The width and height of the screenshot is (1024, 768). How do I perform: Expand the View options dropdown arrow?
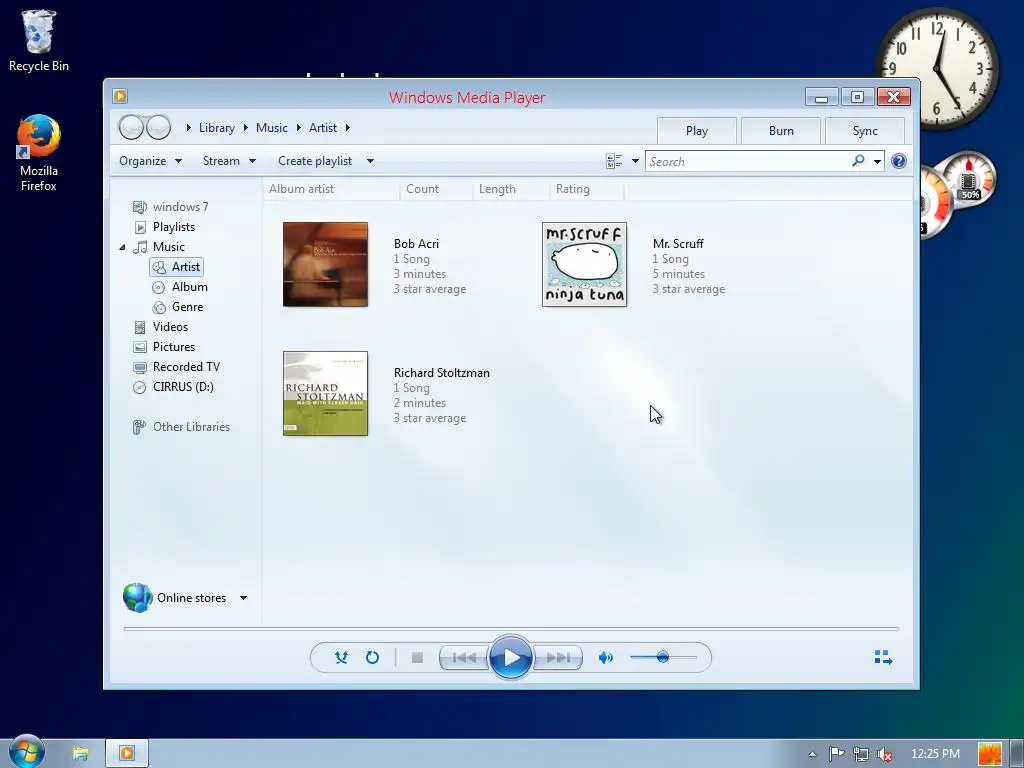pyautogui.click(x=635, y=161)
